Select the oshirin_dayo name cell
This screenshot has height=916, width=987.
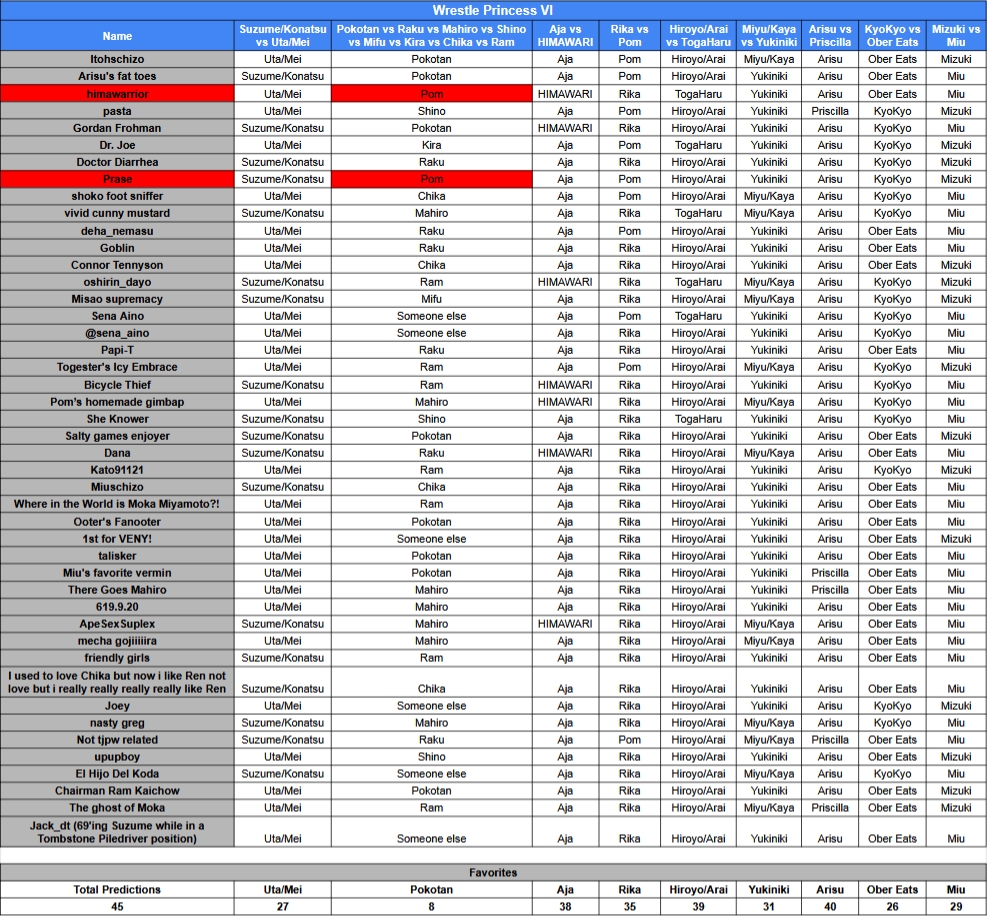117,282
